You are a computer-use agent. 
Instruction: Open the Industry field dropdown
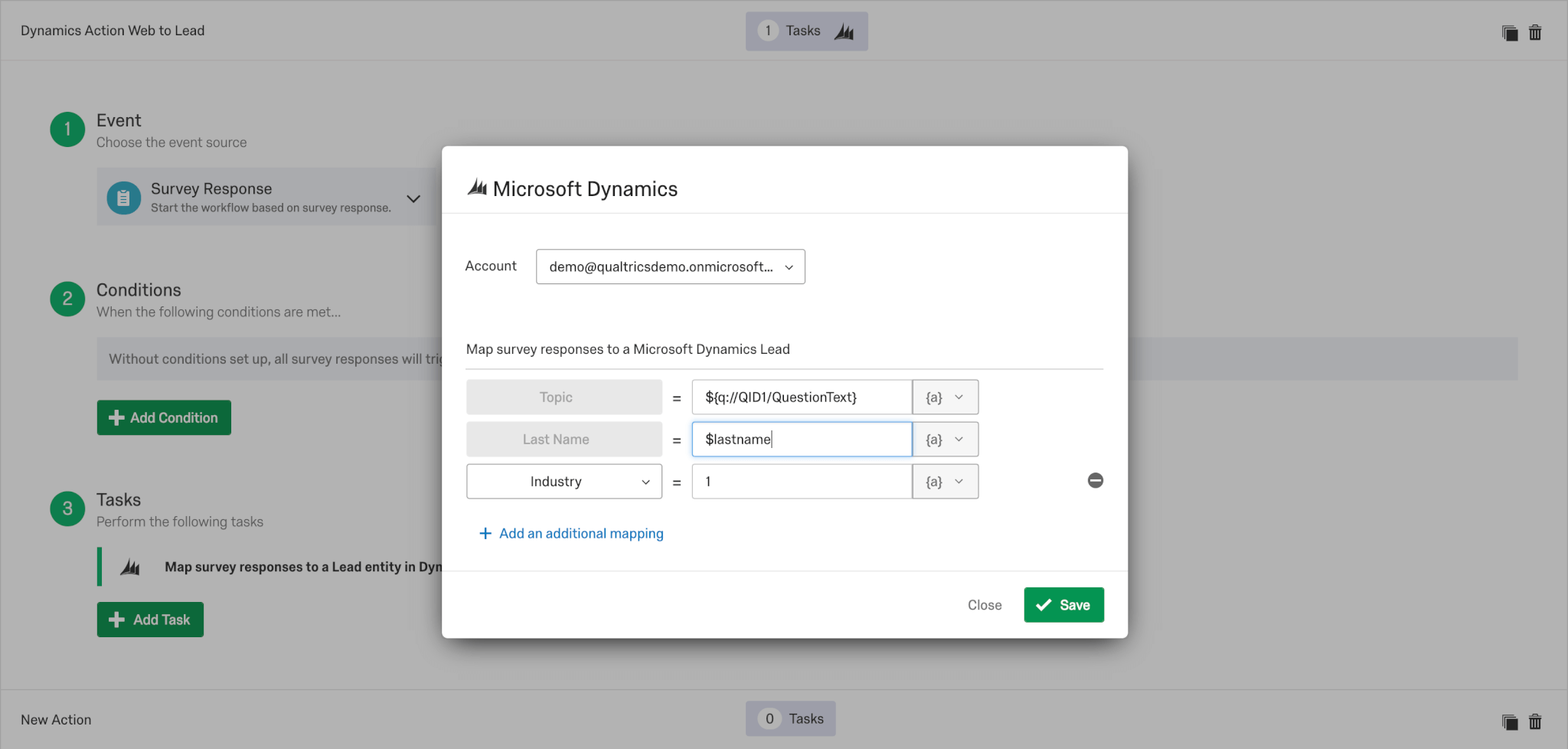point(564,482)
